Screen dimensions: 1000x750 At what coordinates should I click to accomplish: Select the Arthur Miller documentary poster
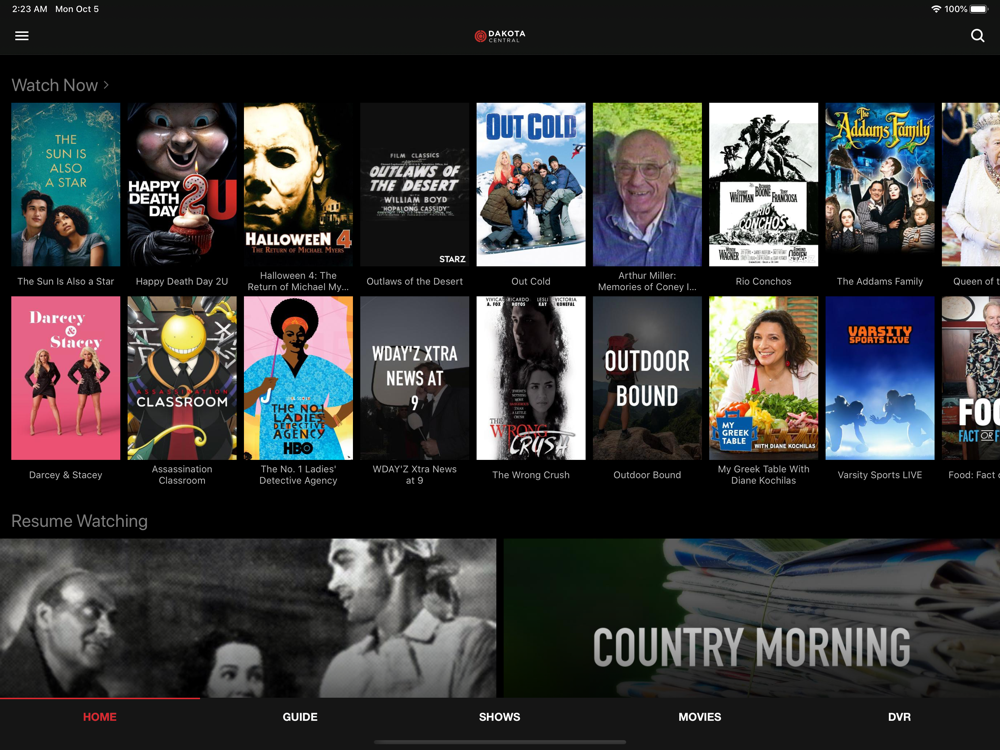647,184
